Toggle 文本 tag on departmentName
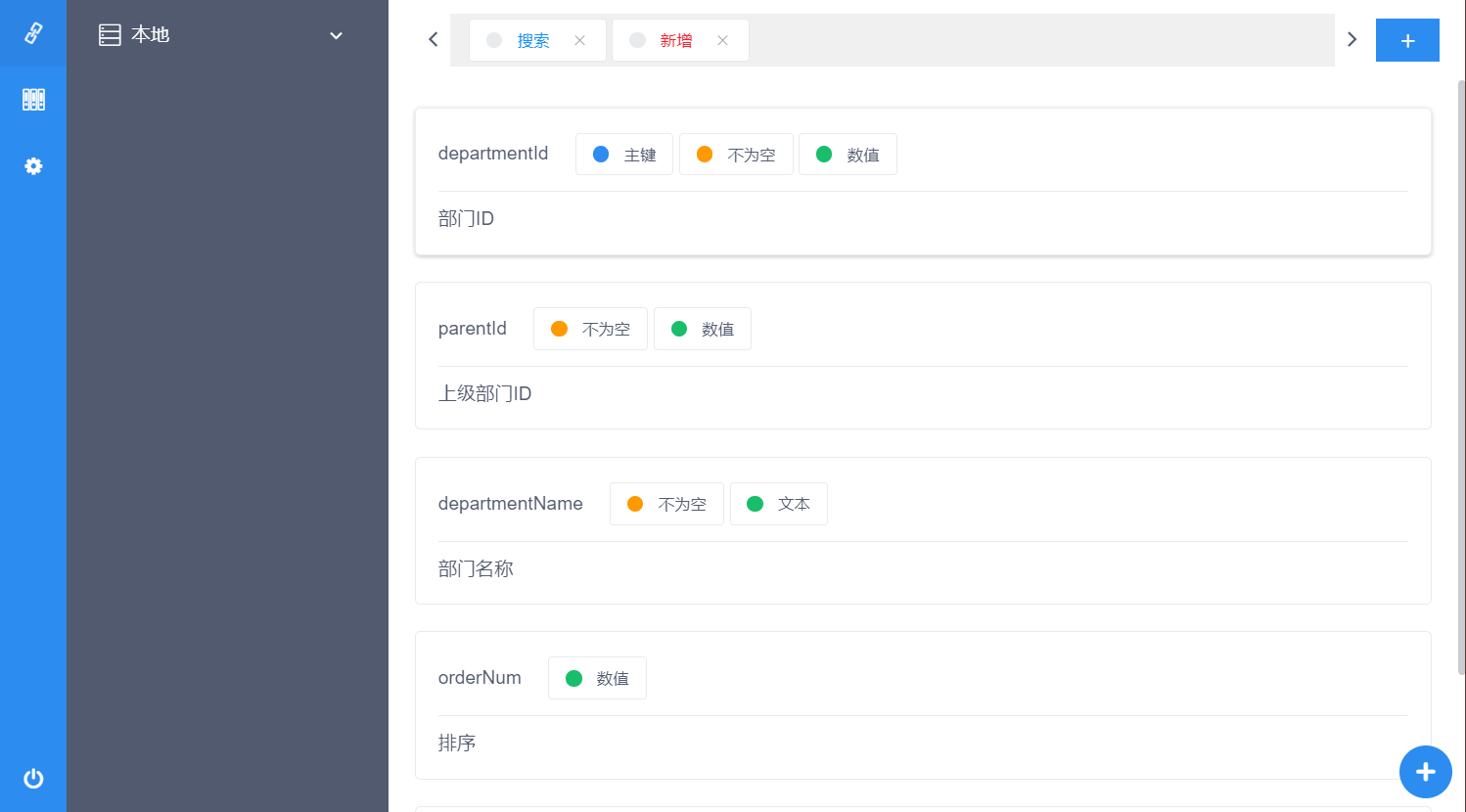Image resolution: width=1466 pixels, height=812 pixels. [779, 504]
